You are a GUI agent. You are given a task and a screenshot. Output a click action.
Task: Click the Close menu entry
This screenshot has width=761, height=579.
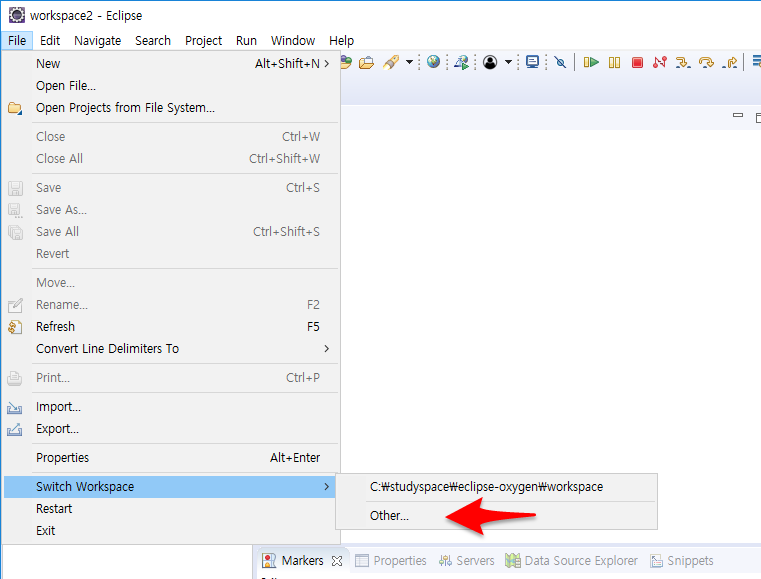(x=170, y=136)
